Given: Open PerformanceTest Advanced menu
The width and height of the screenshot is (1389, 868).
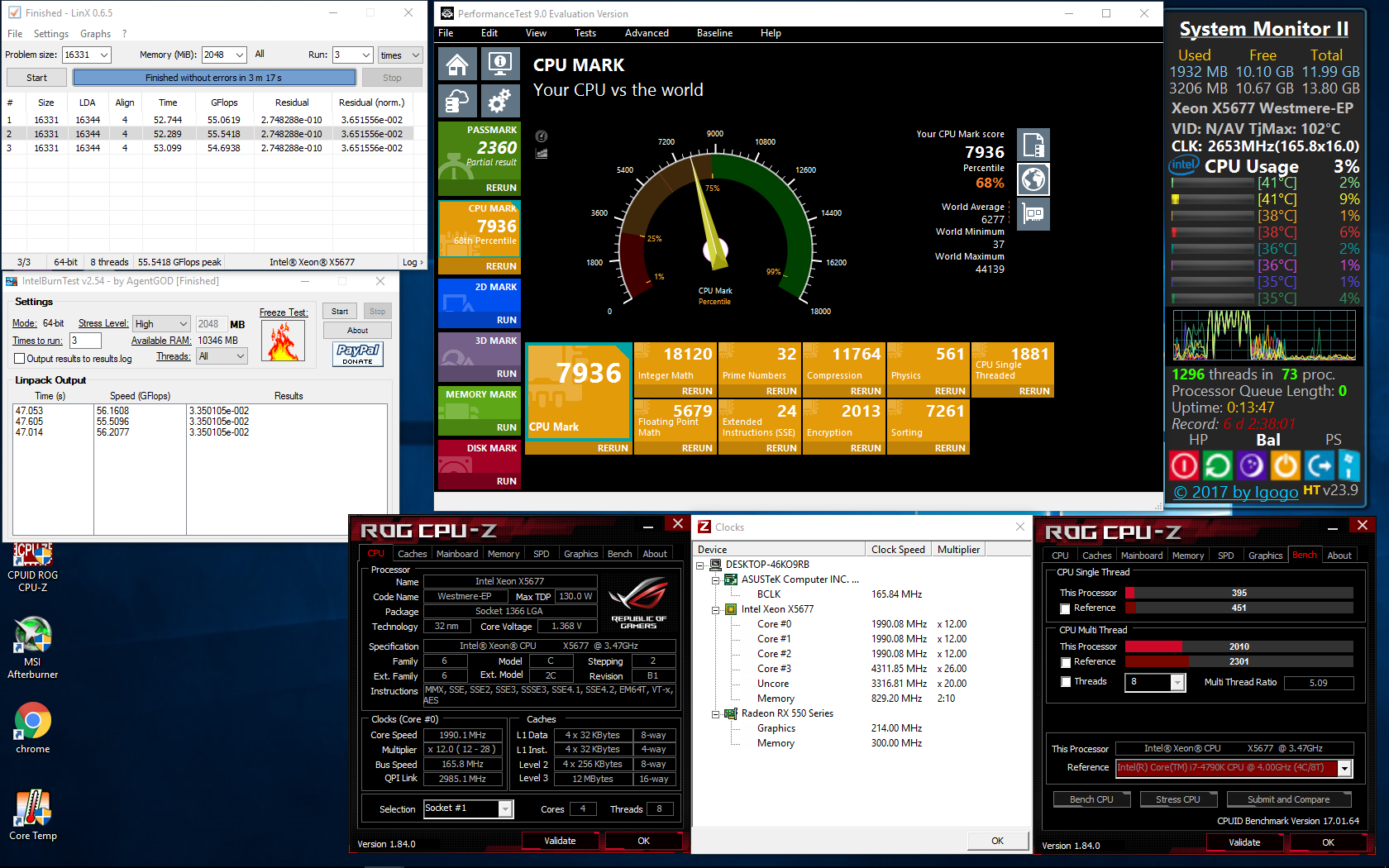Looking at the screenshot, I should tap(647, 33).
